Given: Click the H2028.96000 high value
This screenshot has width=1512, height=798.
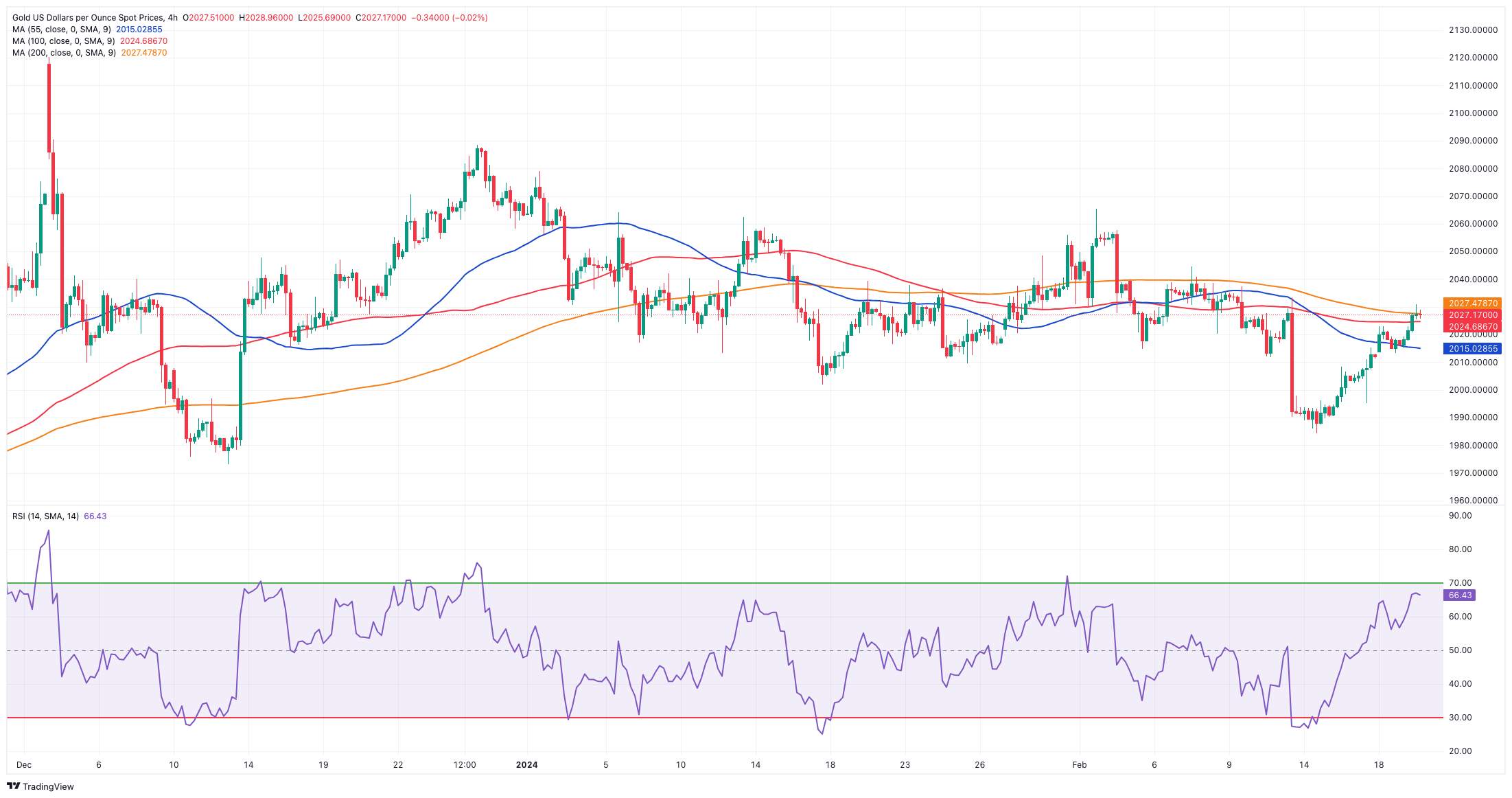Looking at the screenshot, I should tap(266, 18).
